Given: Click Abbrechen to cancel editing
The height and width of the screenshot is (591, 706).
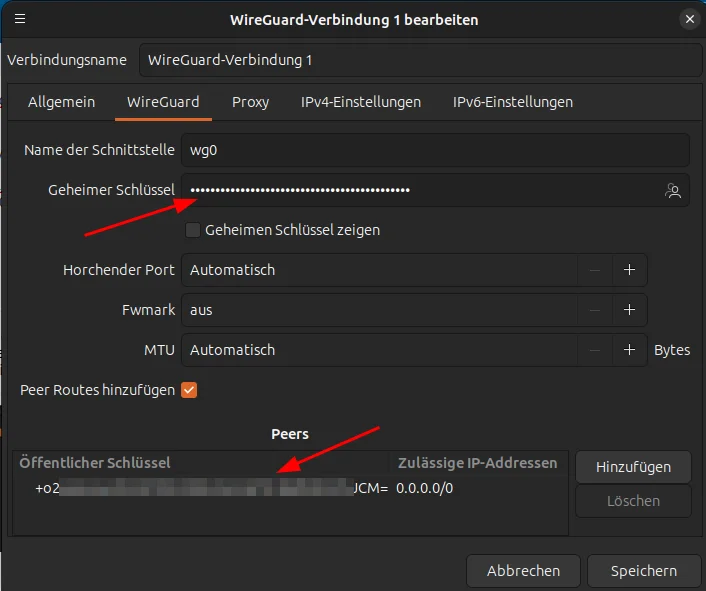Looking at the screenshot, I should point(523,571).
